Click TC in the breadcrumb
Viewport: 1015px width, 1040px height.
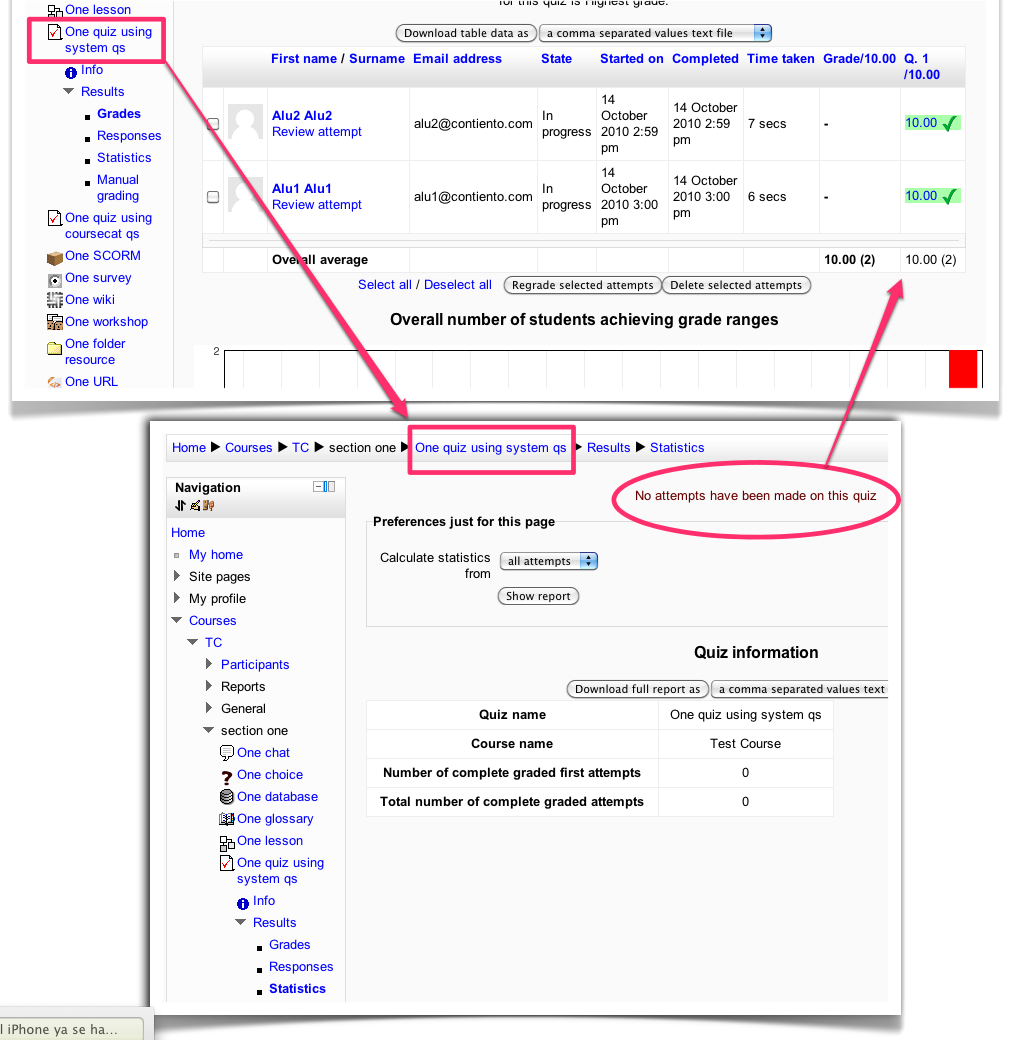click(x=301, y=448)
